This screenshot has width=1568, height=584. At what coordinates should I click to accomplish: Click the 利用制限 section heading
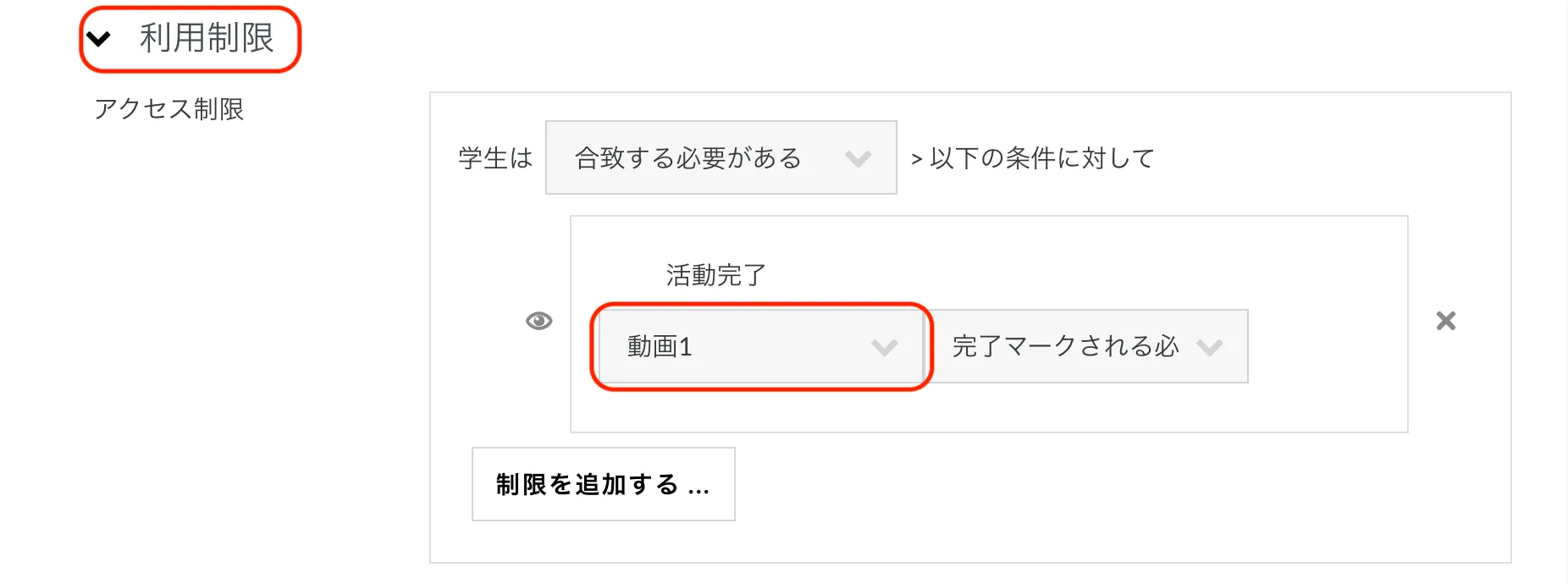[x=207, y=38]
